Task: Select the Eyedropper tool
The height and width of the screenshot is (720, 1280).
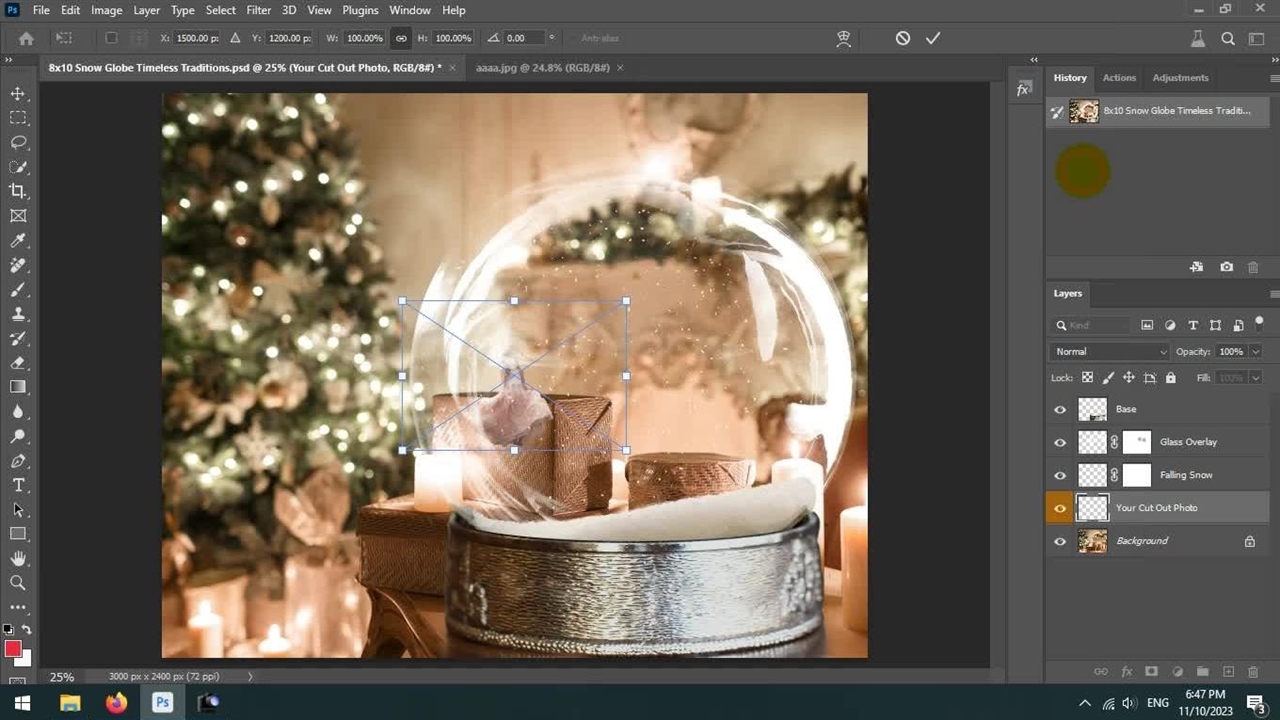Action: (18, 240)
